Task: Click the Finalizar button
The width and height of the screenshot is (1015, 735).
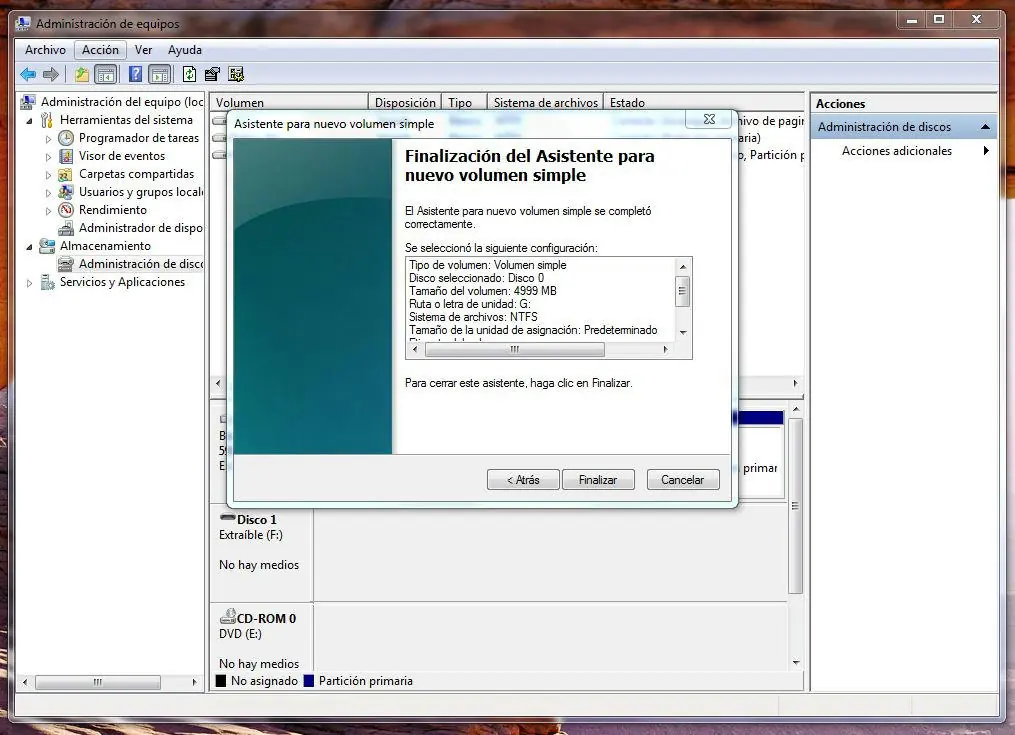Action: point(598,480)
